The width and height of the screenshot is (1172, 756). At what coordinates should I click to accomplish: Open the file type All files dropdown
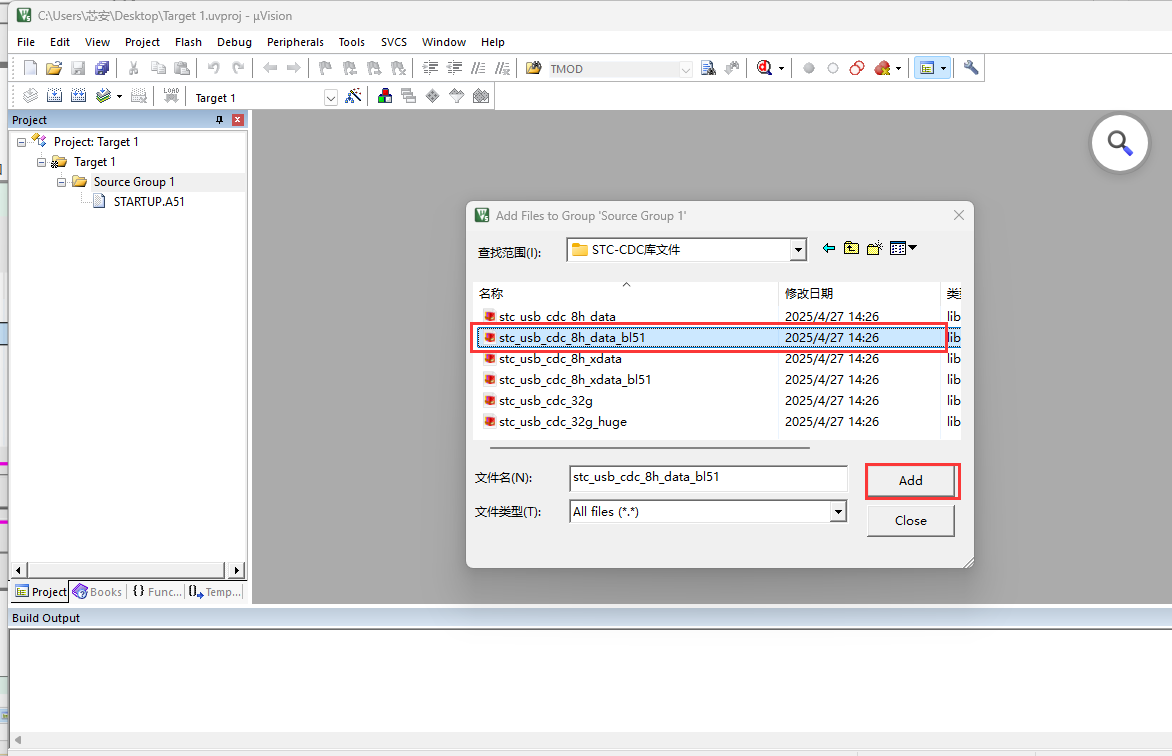[838, 511]
